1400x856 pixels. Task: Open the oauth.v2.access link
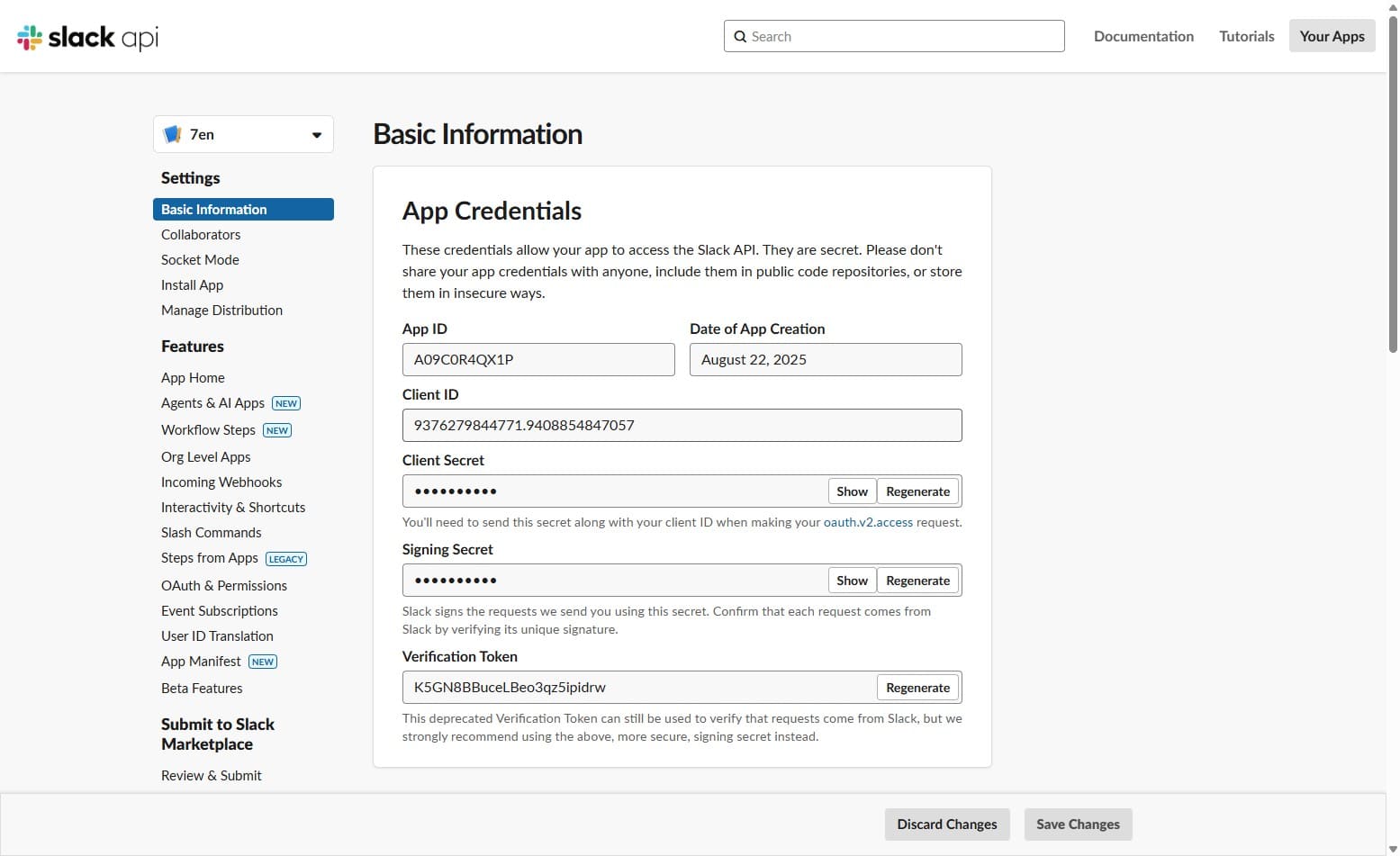[x=868, y=522]
